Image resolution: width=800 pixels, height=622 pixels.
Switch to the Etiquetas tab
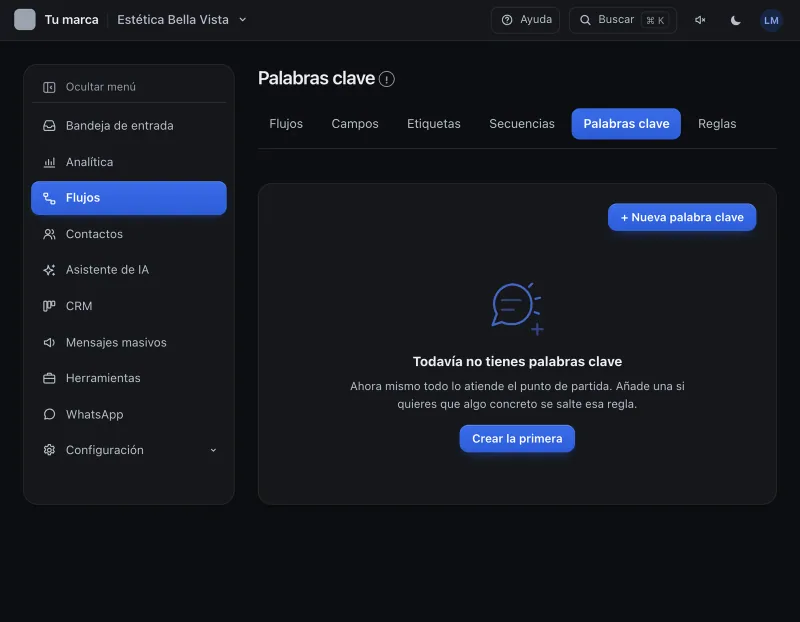tap(434, 123)
